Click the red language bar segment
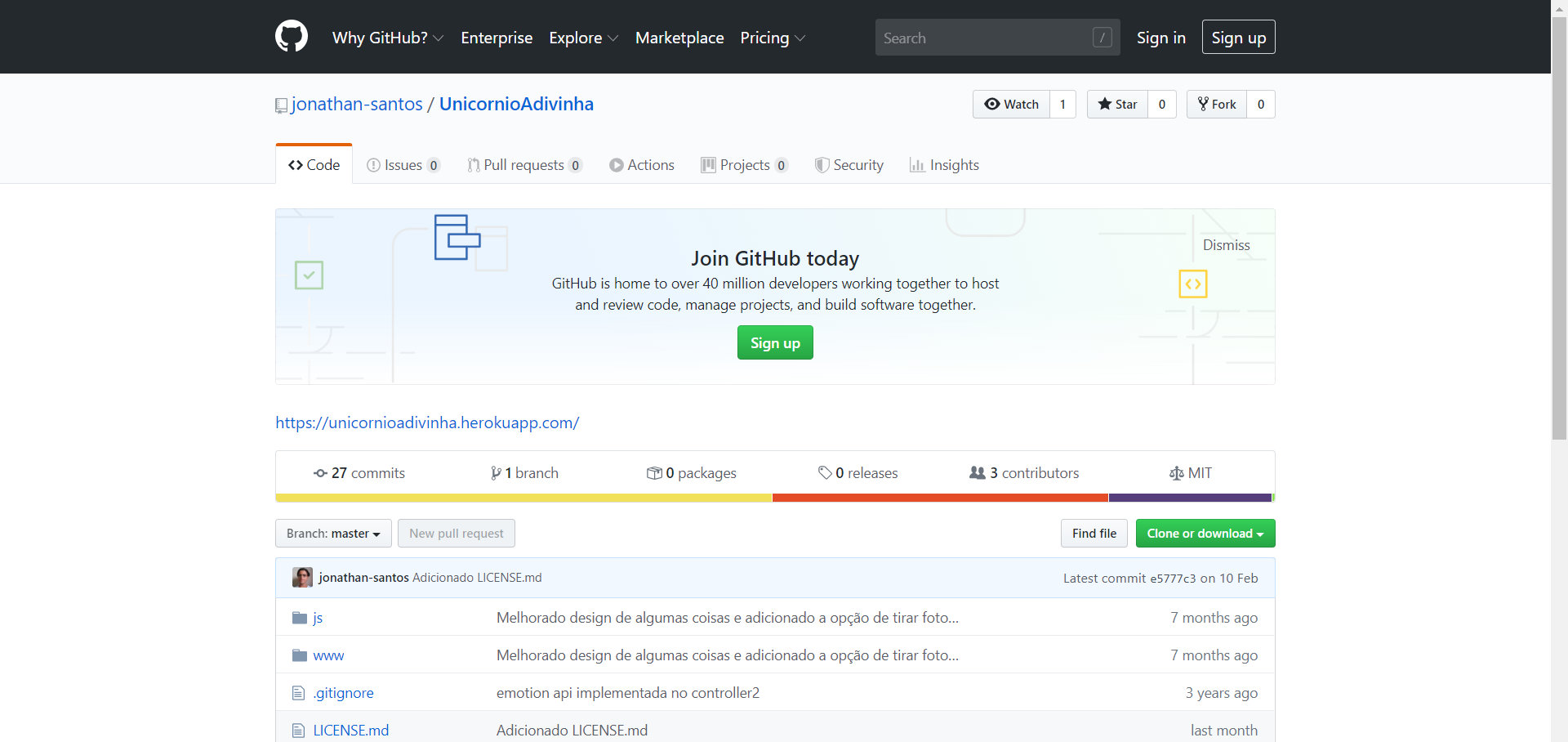Image resolution: width=1568 pixels, height=742 pixels. pos(940,498)
